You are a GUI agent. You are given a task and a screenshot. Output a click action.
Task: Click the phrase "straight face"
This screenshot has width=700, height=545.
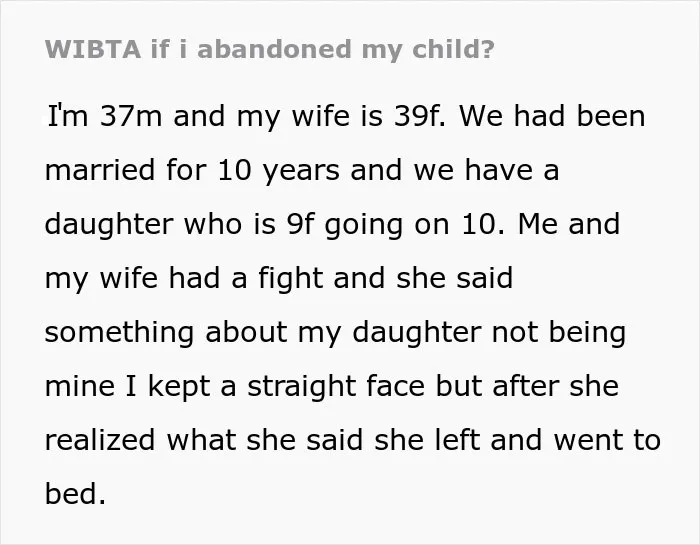point(336,387)
